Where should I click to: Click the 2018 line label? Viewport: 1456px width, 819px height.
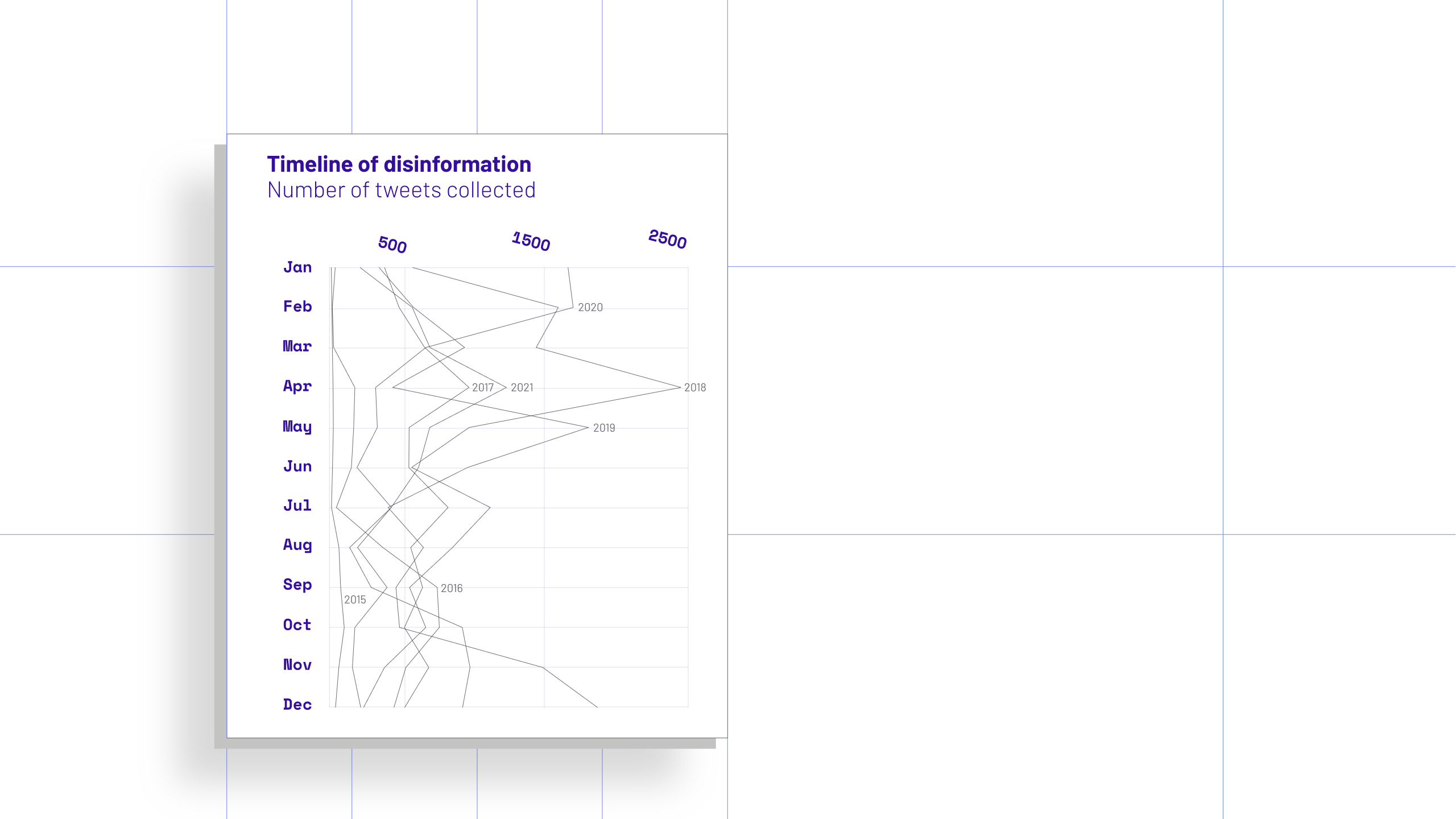pos(694,388)
